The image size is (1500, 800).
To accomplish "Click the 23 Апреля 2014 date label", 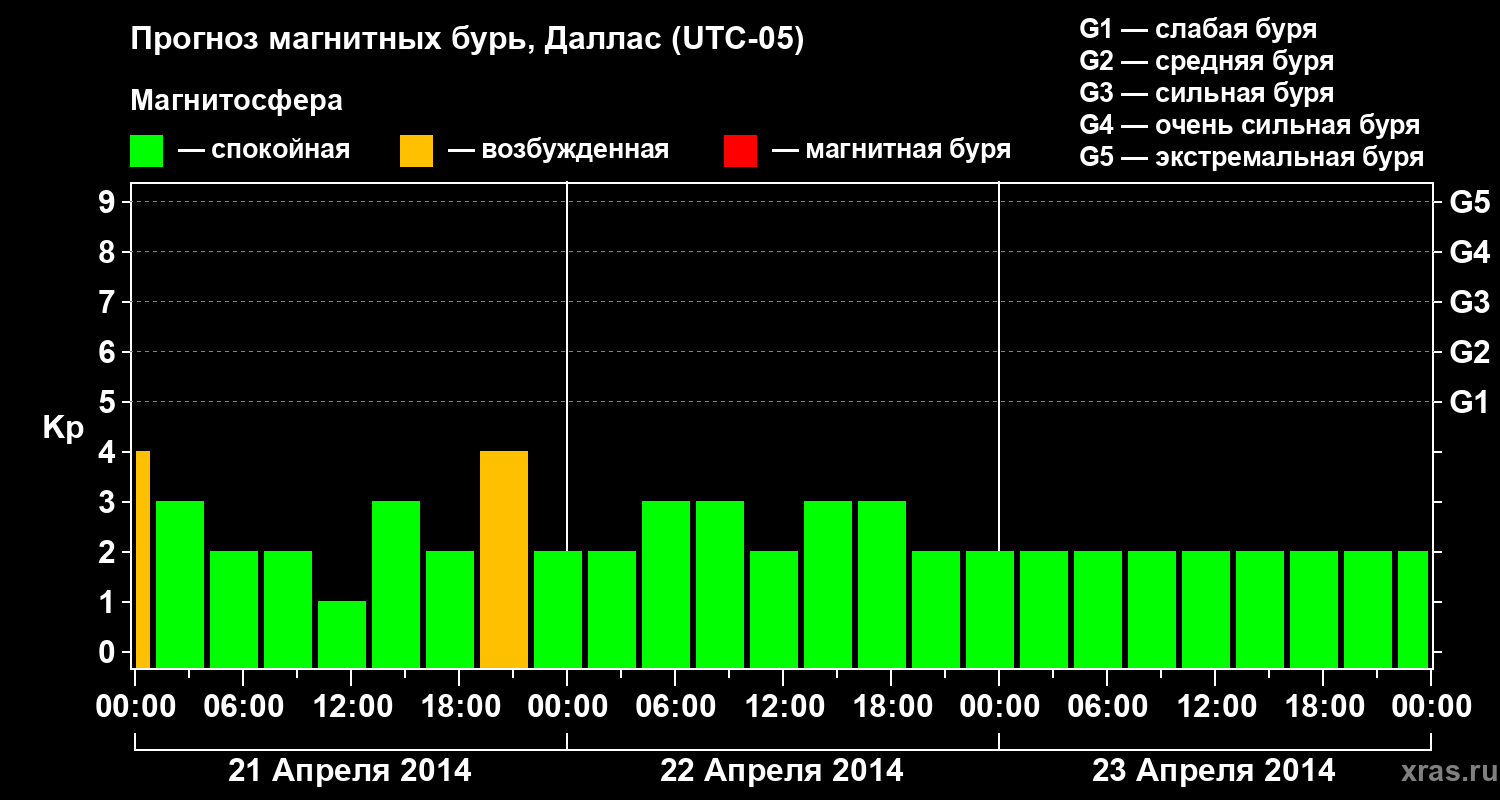I will coord(1214,770).
